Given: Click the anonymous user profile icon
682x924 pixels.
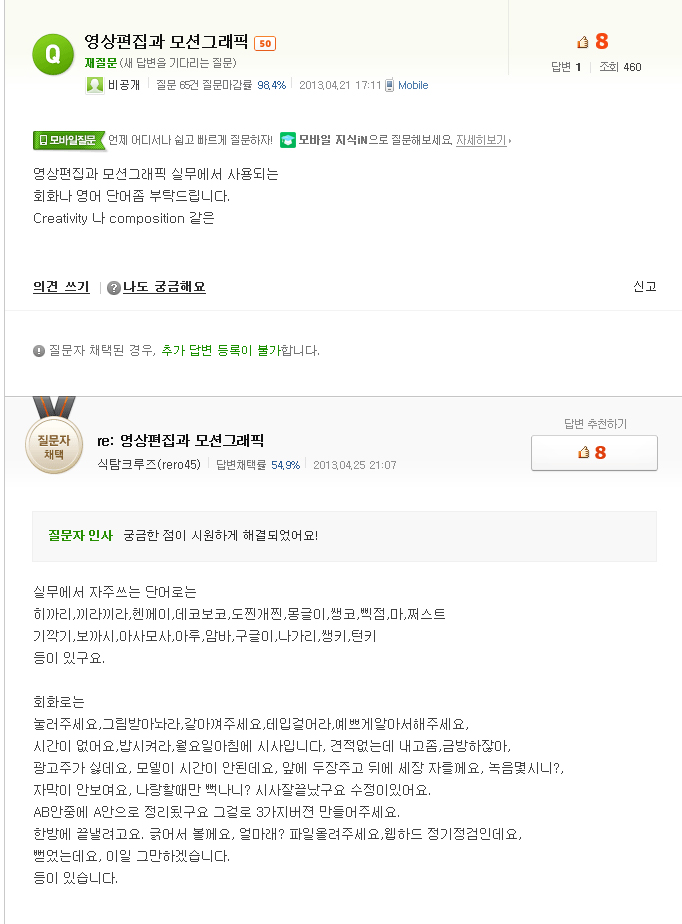Looking at the screenshot, I should [x=94, y=85].
